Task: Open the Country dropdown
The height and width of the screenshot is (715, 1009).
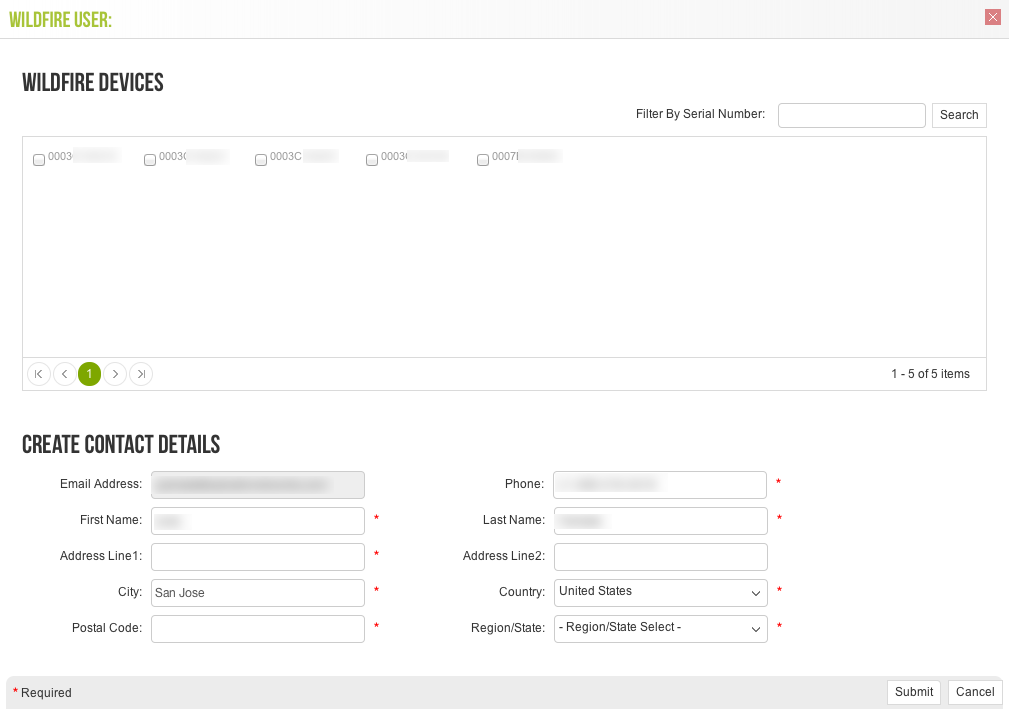Action: [661, 593]
